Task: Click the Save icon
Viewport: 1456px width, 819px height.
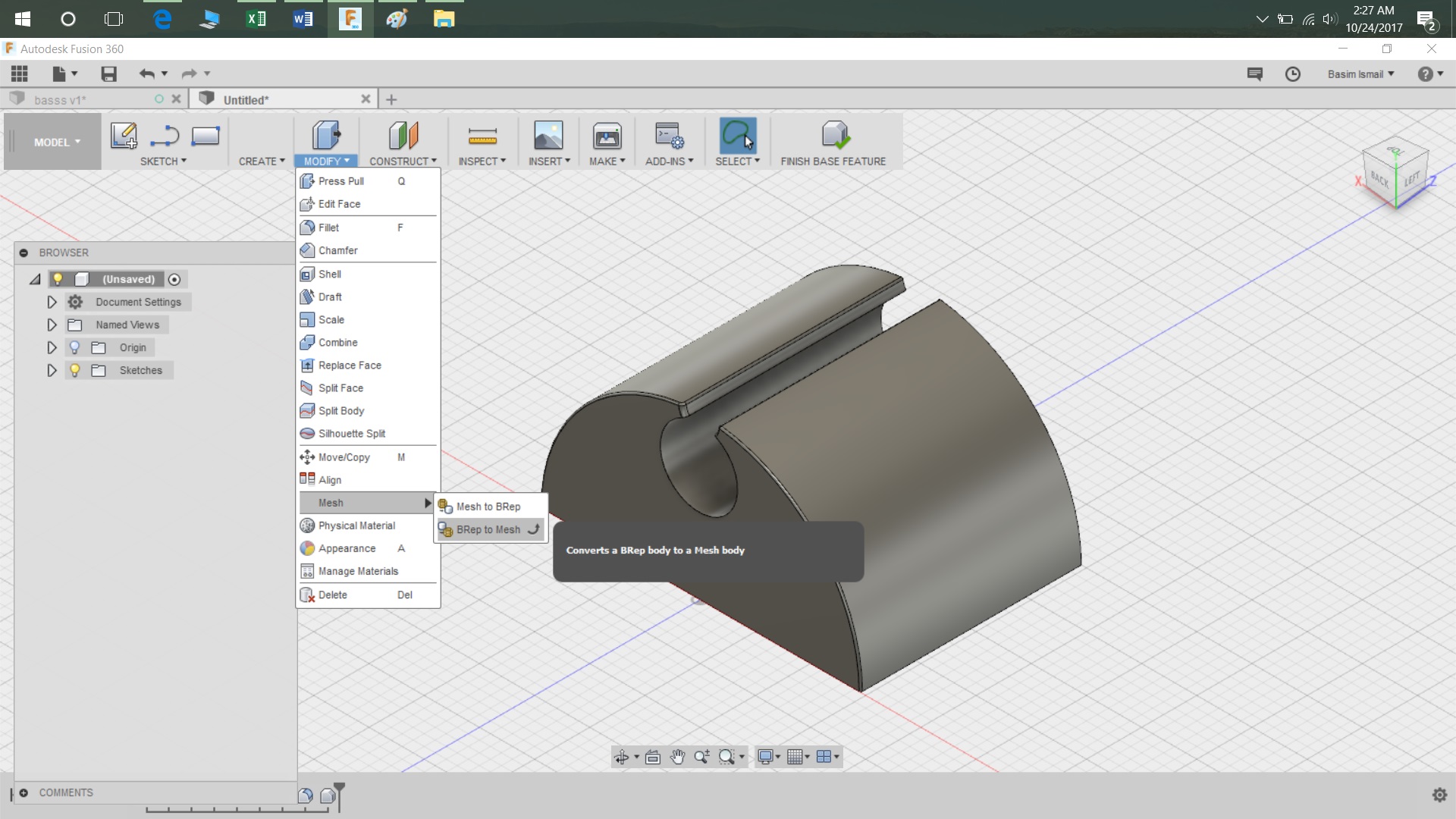Action: (108, 74)
